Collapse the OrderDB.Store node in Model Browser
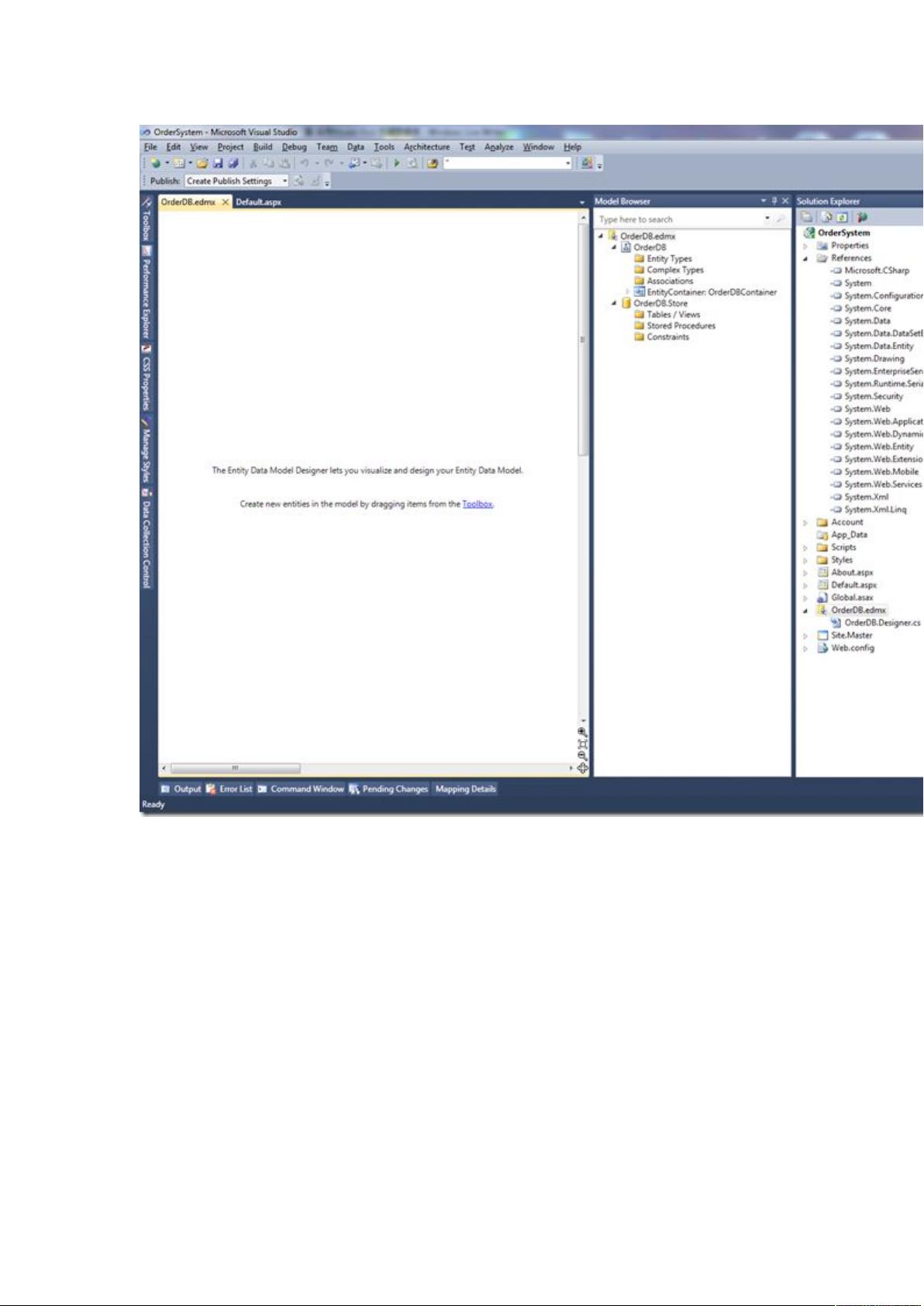The height and width of the screenshot is (1306, 924). click(614, 303)
